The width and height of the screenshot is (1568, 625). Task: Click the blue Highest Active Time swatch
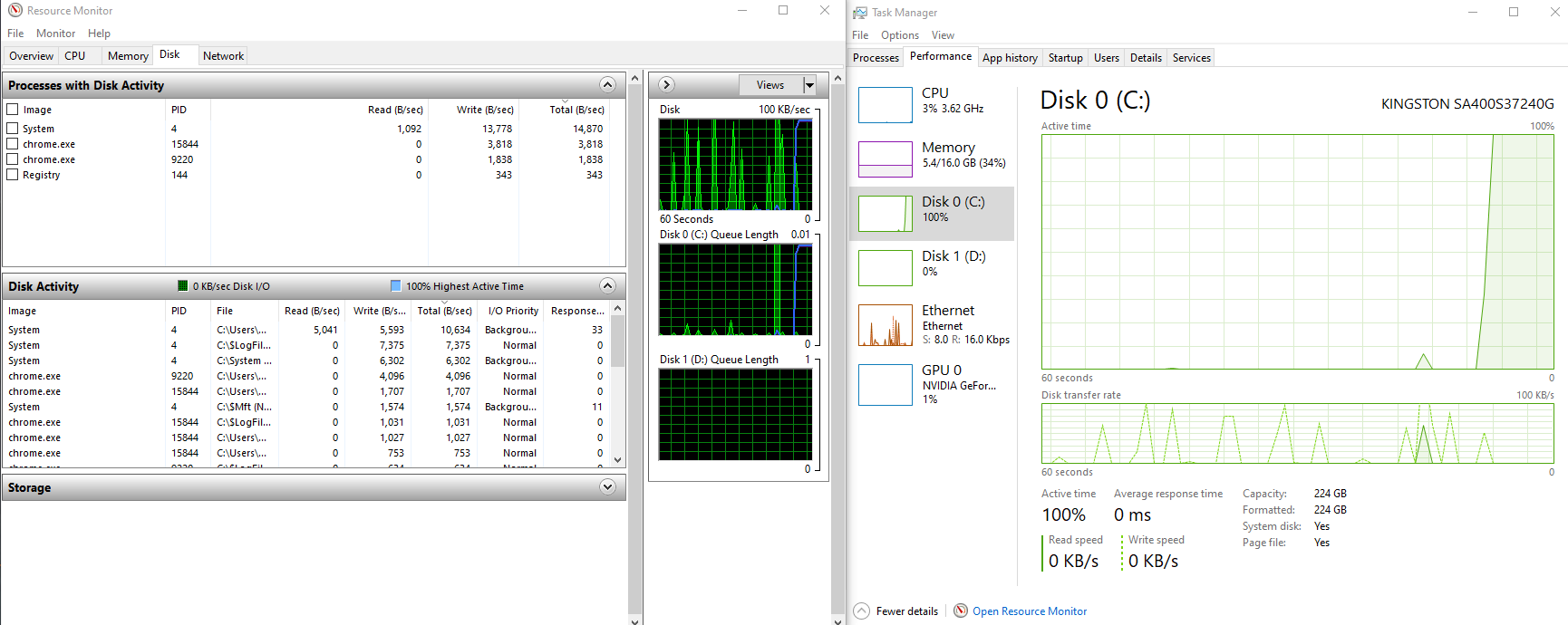(x=395, y=286)
